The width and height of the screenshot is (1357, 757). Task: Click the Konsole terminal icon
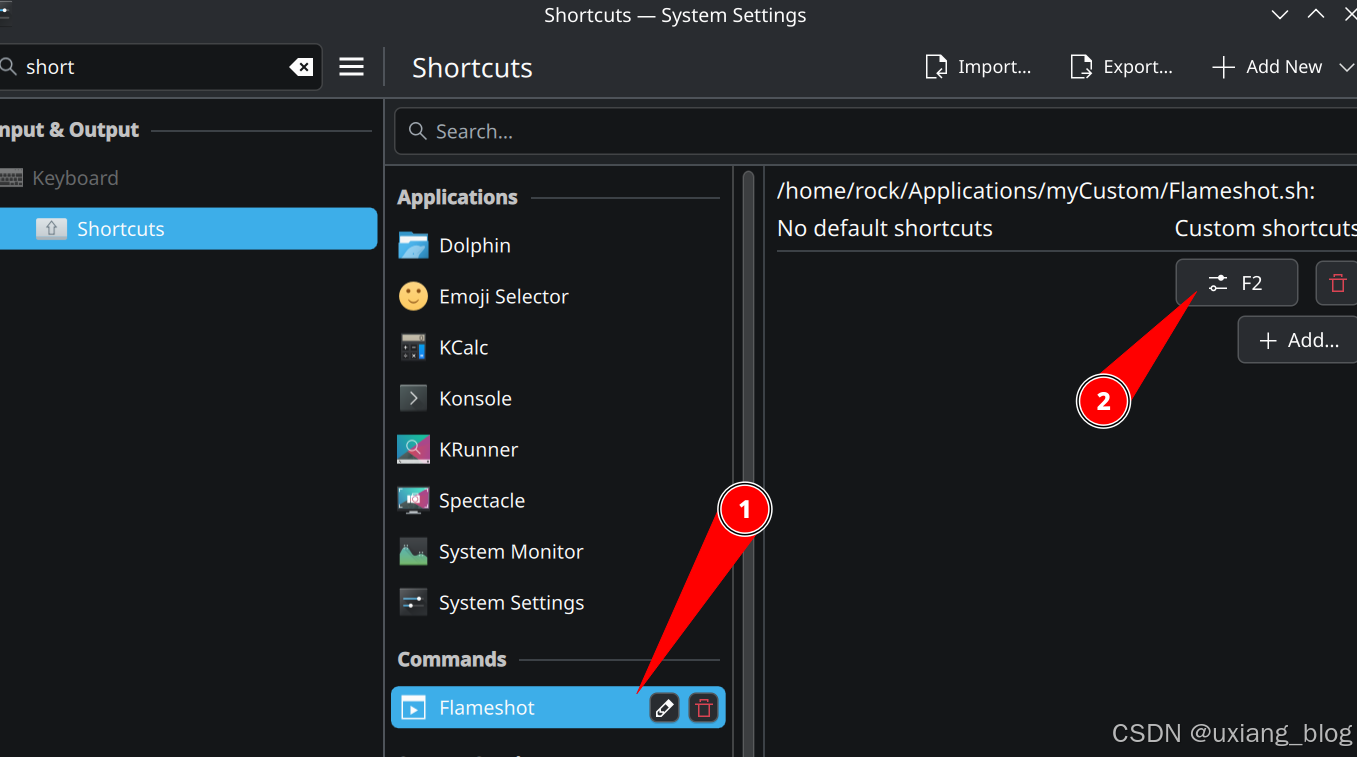413,398
